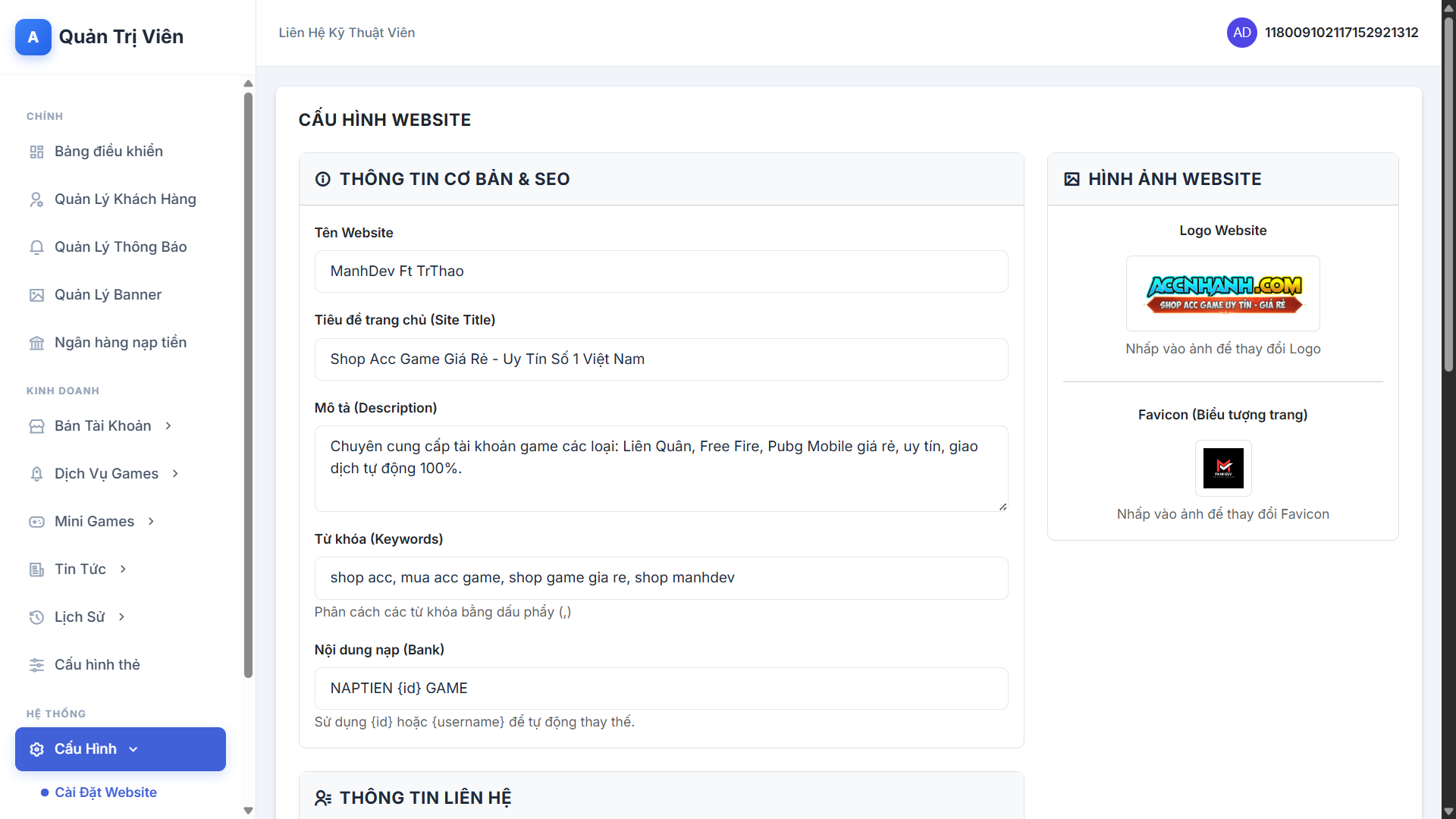Collapse the Cấu Hình menu
1456x819 pixels.
click(x=133, y=749)
